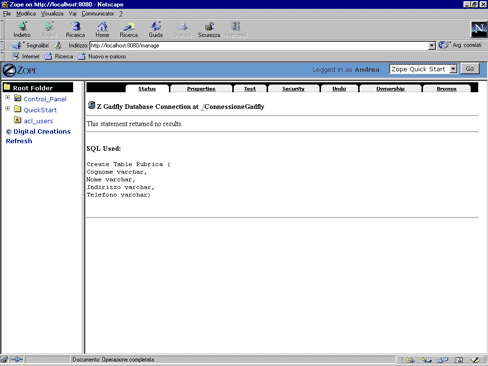This screenshot has height=366, width=488.
Task: Select the Root Folder header
Action: pyautogui.click(x=38, y=87)
